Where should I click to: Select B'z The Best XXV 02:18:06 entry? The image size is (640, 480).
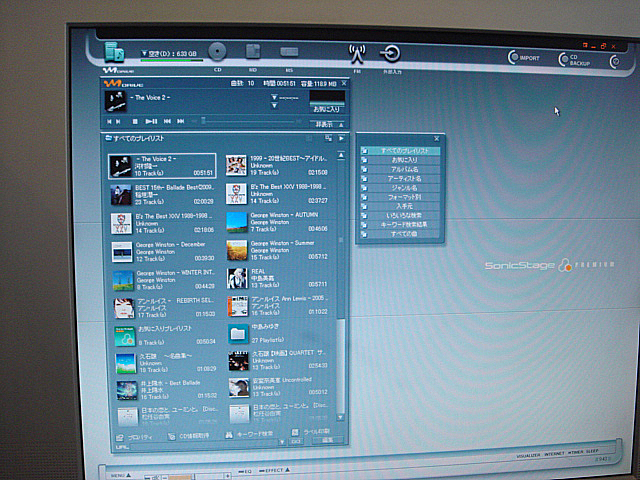click(x=162, y=223)
